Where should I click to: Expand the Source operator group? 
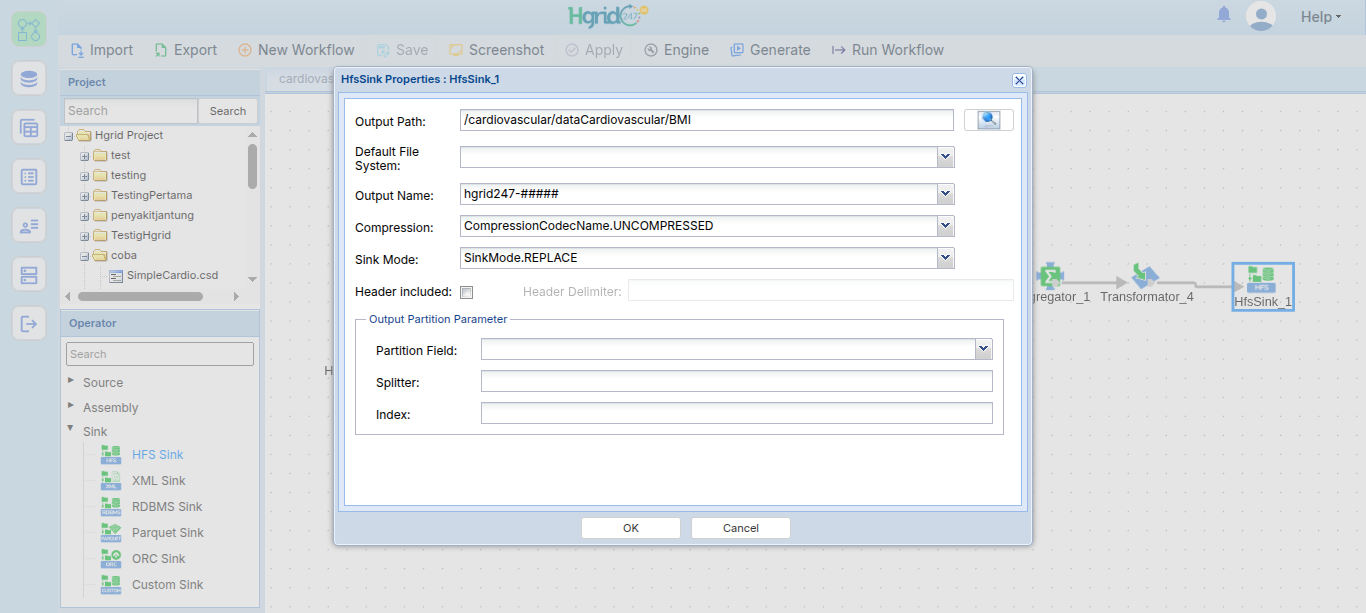(x=71, y=381)
